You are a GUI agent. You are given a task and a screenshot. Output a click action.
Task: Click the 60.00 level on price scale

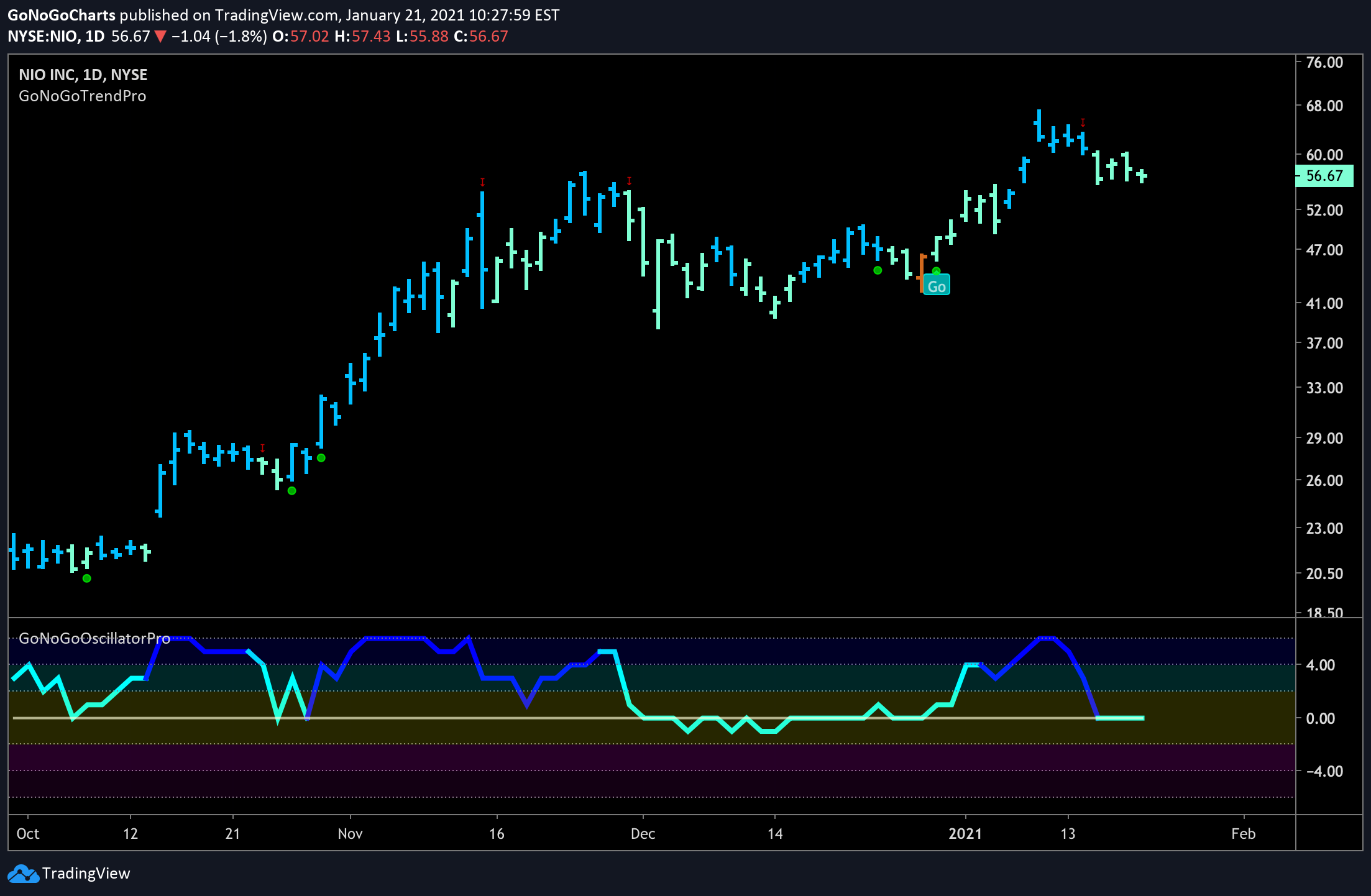tap(1324, 155)
